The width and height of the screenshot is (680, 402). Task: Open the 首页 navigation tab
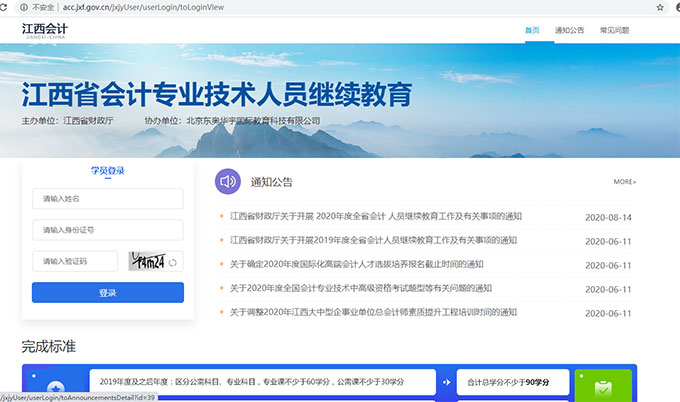532,31
